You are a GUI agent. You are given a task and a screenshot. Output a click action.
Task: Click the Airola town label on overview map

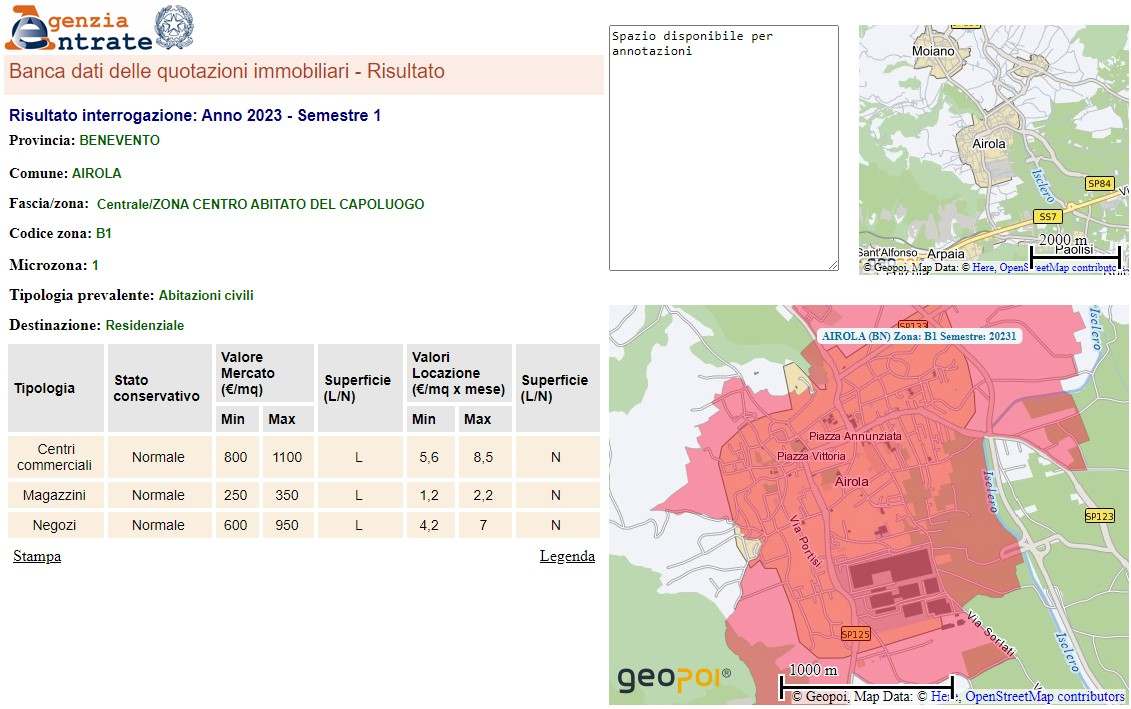[x=989, y=144]
